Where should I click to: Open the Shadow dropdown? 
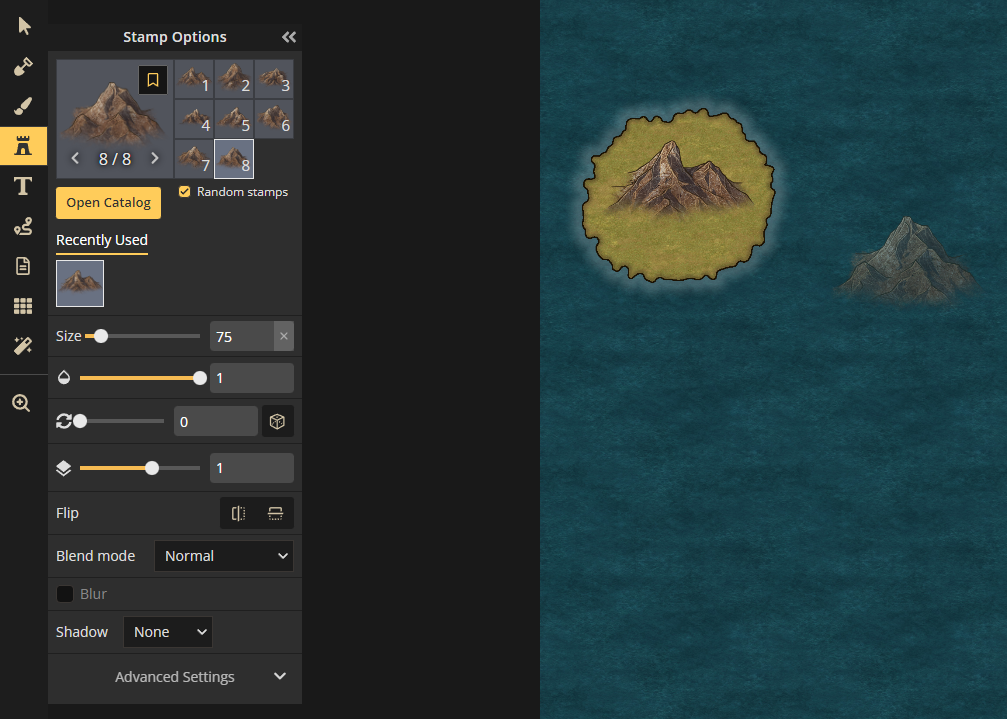coord(167,632)
